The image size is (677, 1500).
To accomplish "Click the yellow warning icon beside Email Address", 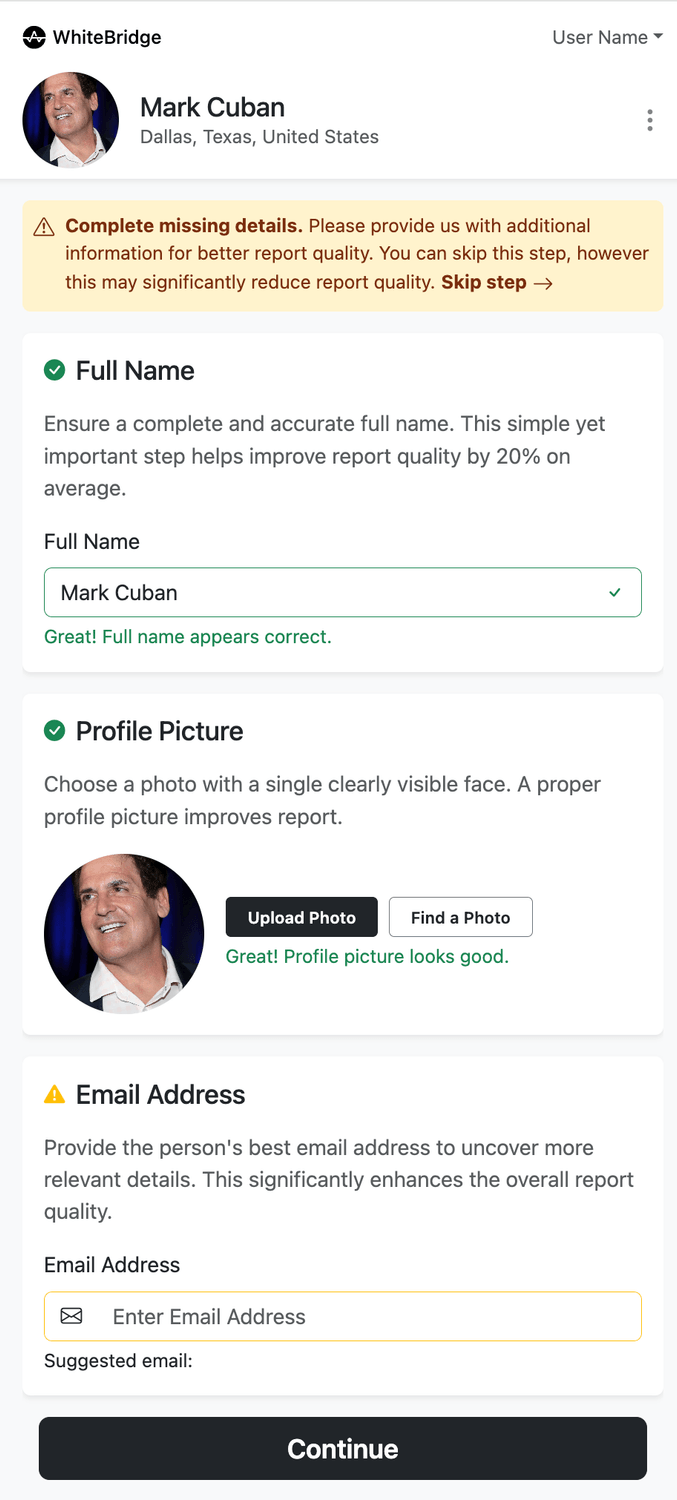I will point(54,1094).
